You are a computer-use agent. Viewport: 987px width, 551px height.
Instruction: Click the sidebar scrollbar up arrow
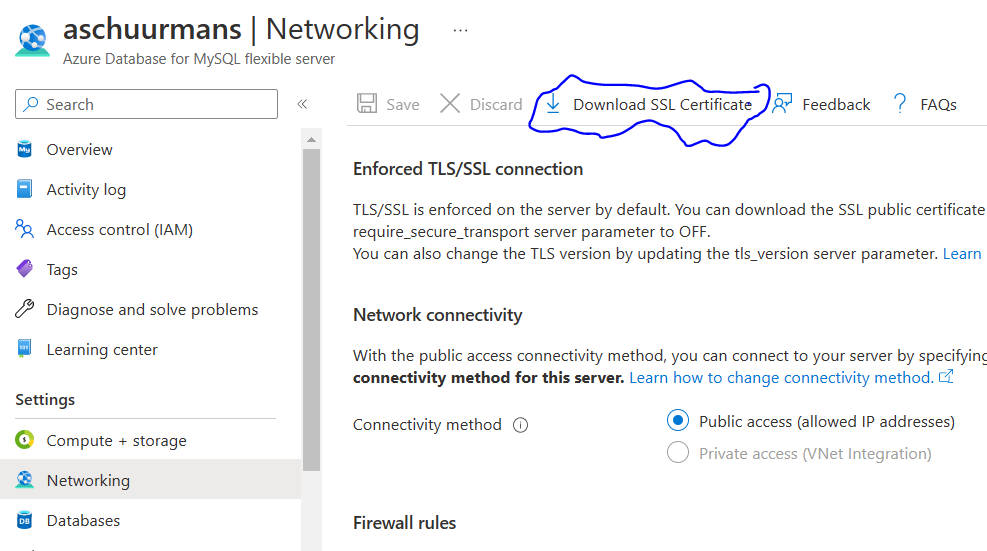click(x=312, y=140)
